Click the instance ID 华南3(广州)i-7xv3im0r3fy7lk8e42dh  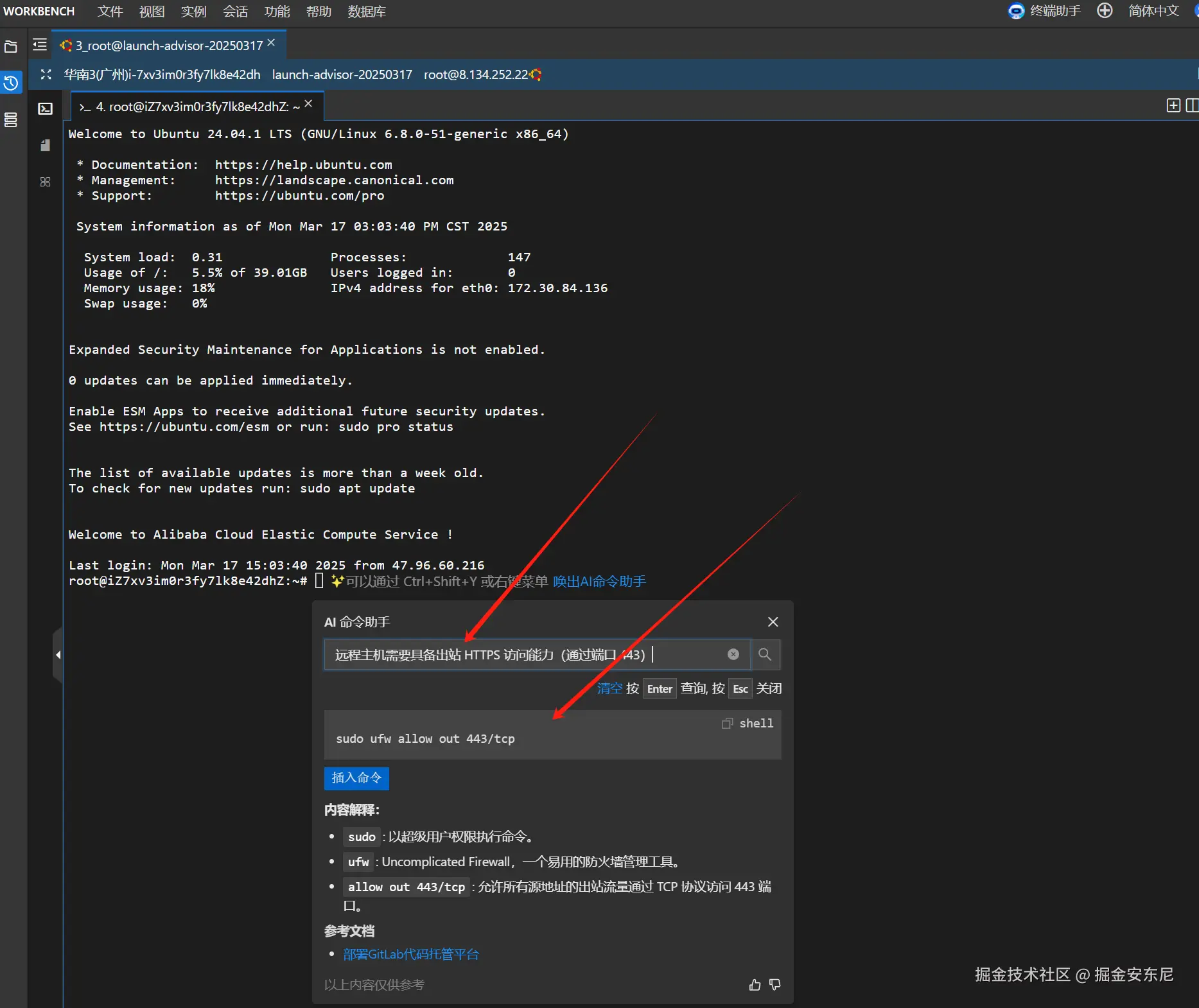point(162,74)
